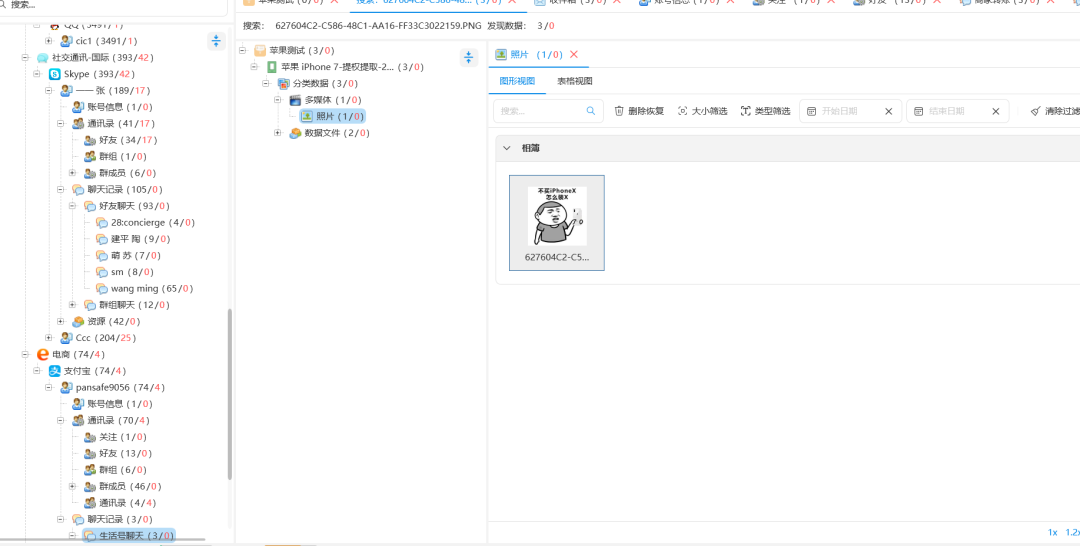Select the 建平 陶 (9/0) chat
1080x546 pixels.
click(133, 239)
